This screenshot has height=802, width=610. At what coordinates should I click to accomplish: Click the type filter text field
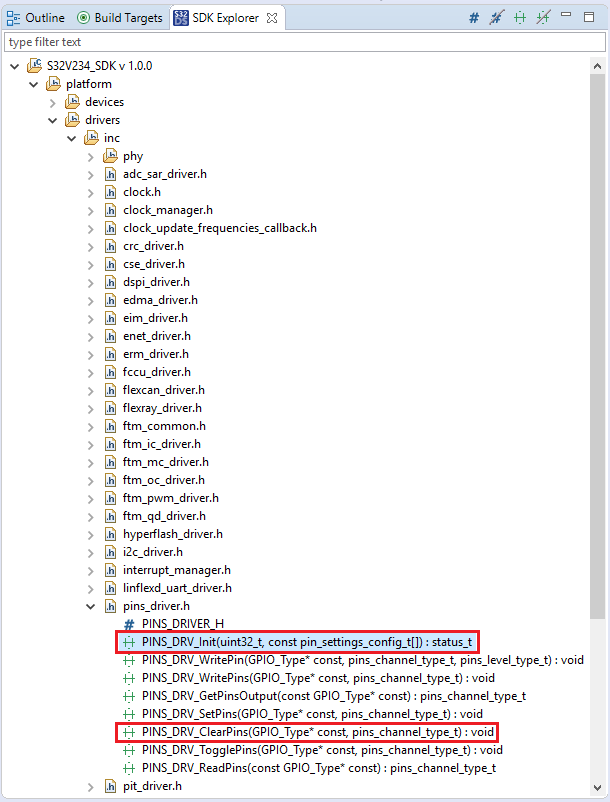coord(305,42)
